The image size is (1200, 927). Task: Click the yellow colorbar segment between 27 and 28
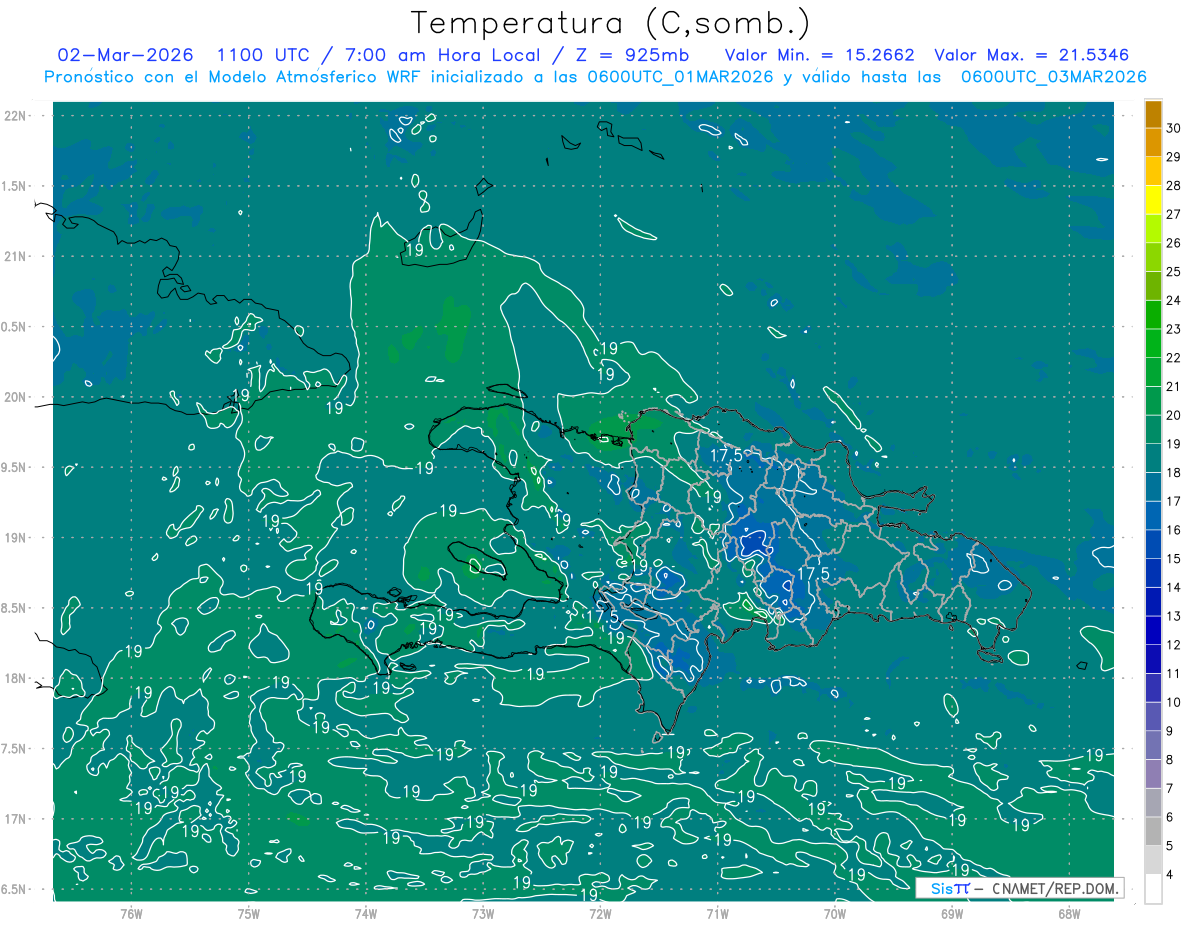click(1153, 200)
